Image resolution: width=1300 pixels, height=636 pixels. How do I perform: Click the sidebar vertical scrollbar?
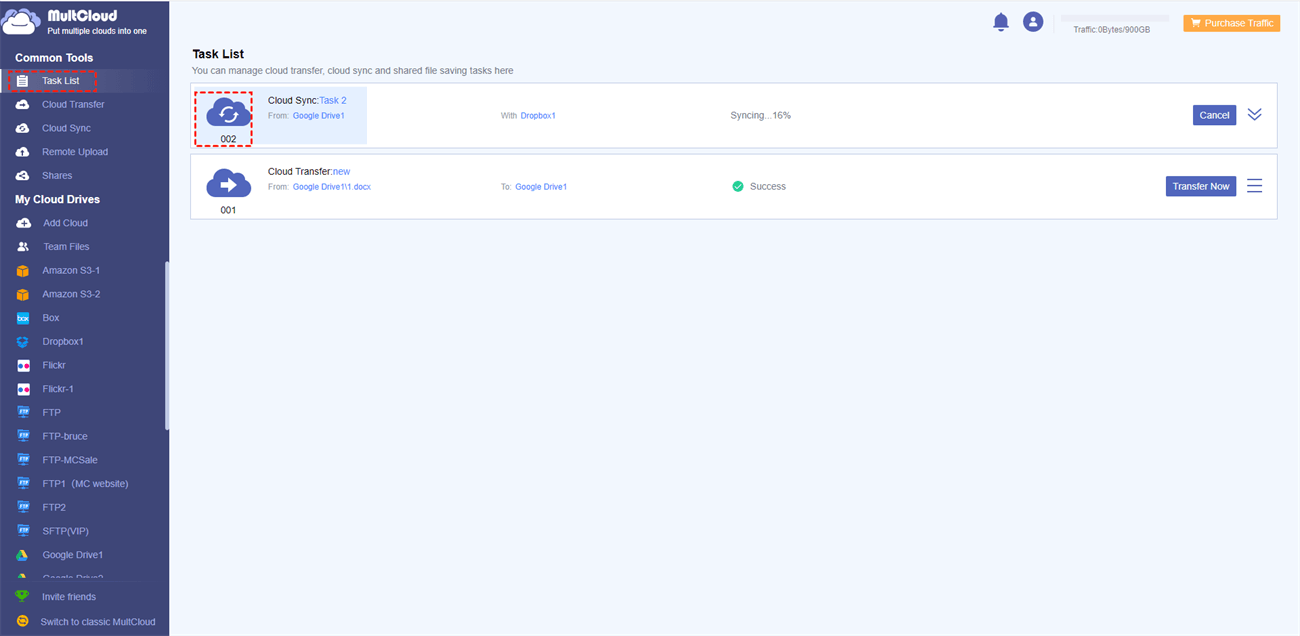click(x=167, y=346)
